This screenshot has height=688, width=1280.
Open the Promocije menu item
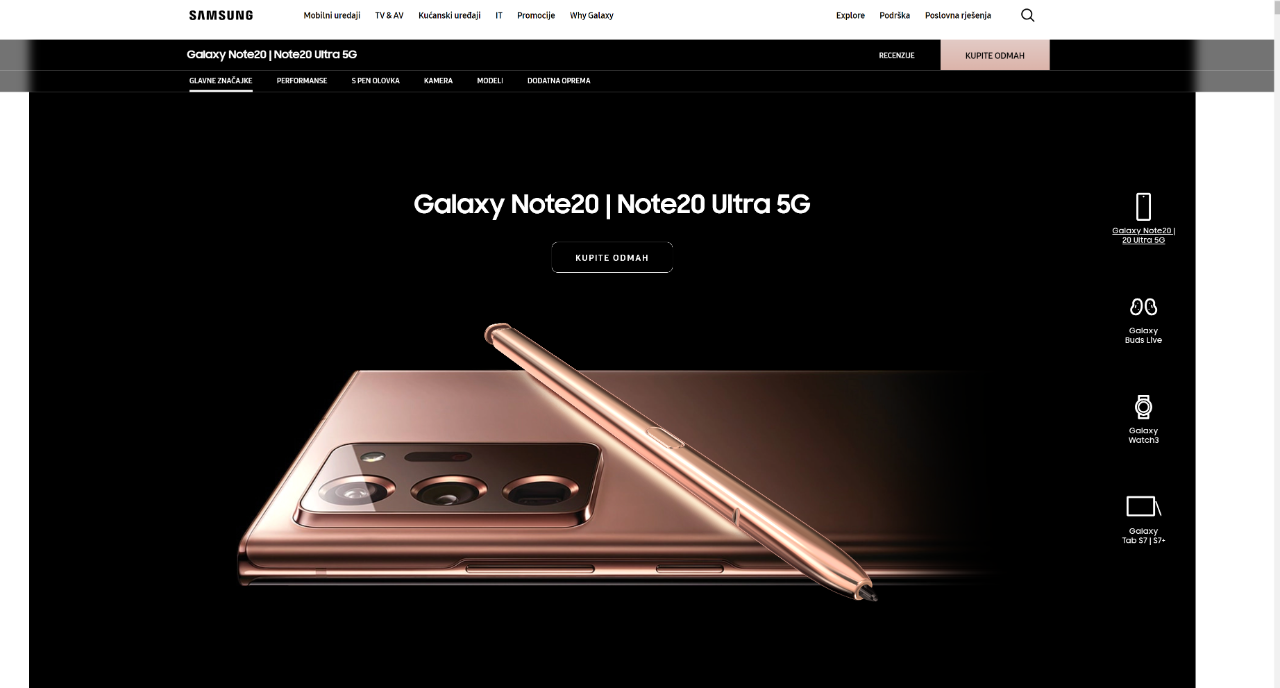click(536, 15)
